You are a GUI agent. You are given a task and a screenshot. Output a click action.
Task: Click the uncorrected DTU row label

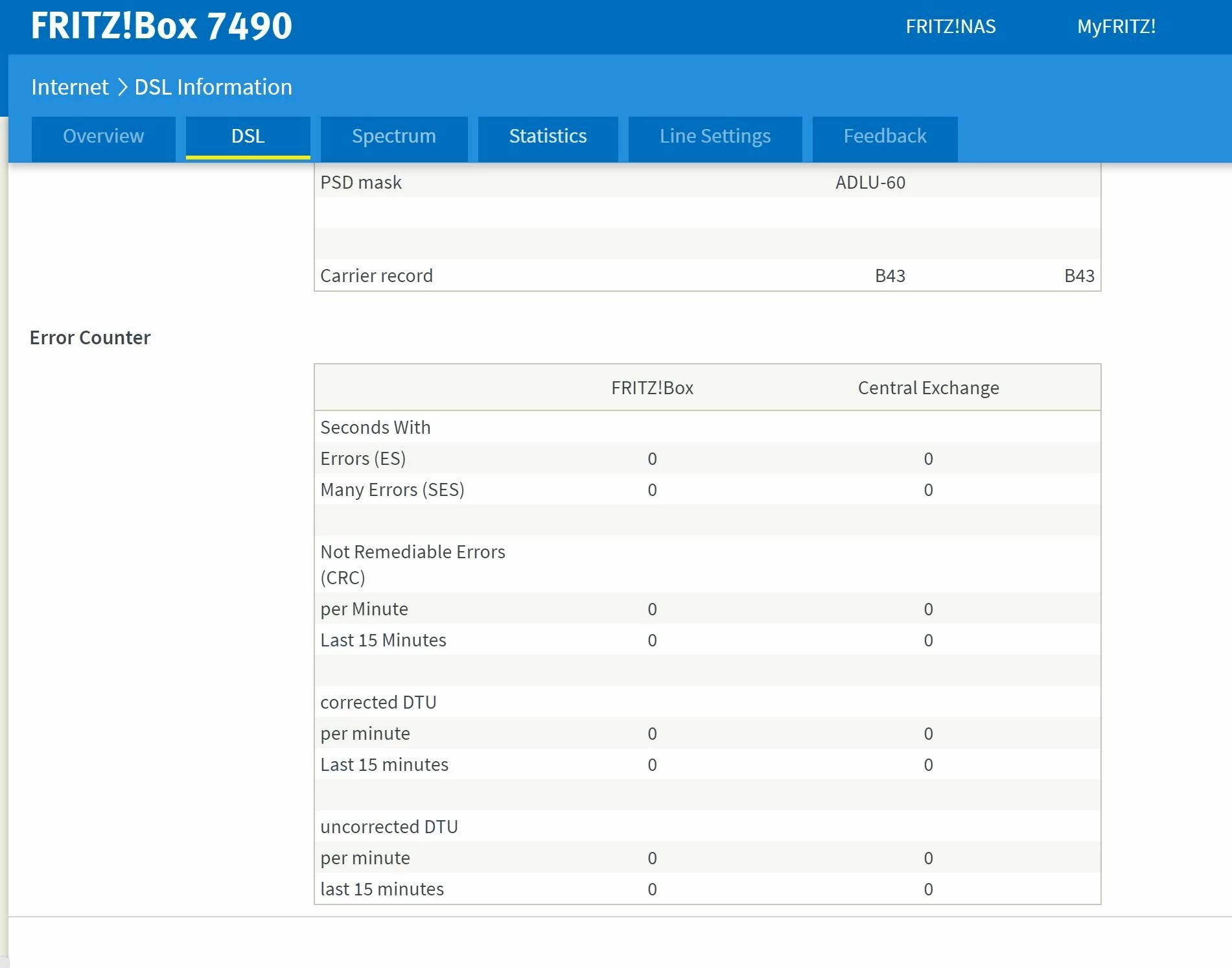coord(389,827)
